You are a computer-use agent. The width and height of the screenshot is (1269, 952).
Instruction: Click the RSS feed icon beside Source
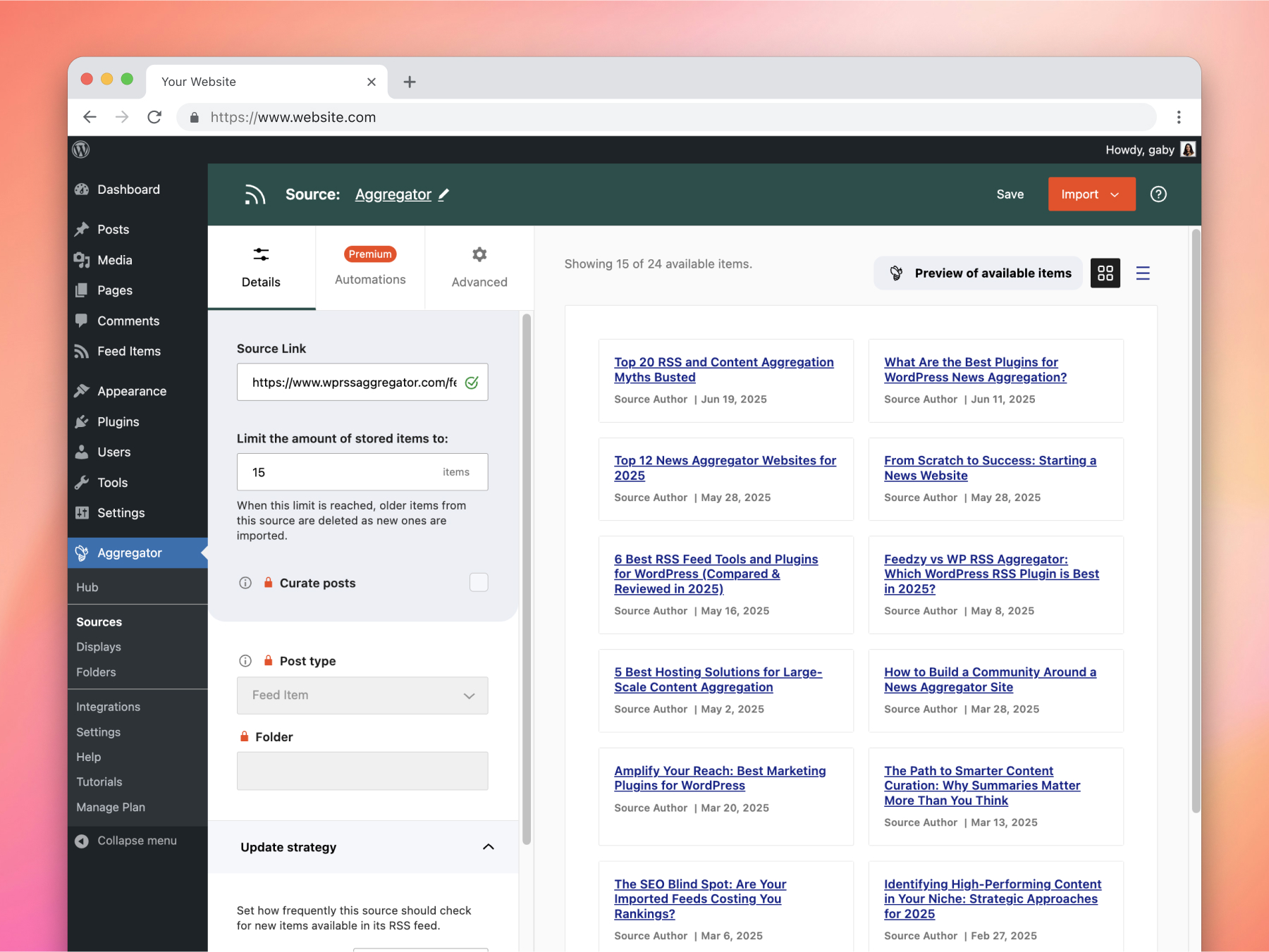click(x=255, y=194)
